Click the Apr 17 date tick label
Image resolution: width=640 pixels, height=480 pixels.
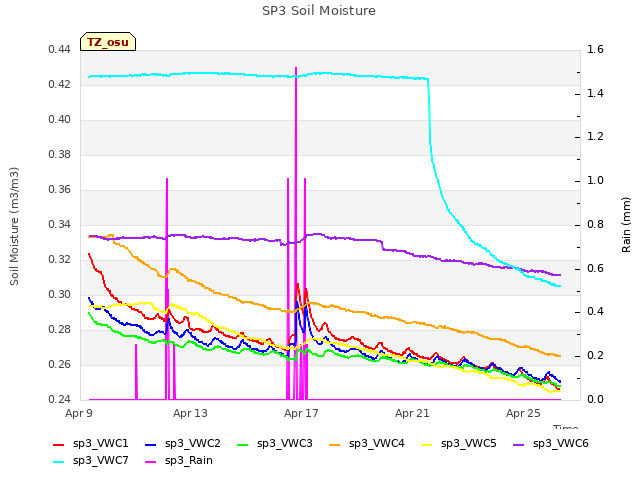coord(301,413)
